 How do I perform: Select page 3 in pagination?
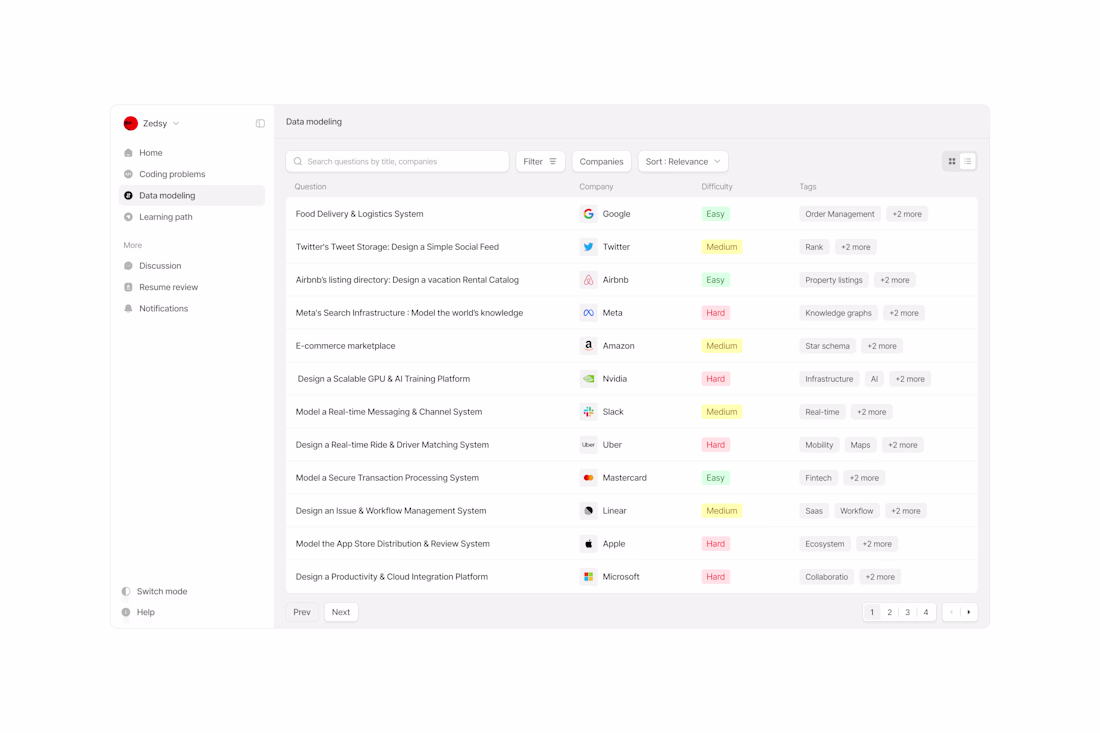click(908, 612)
